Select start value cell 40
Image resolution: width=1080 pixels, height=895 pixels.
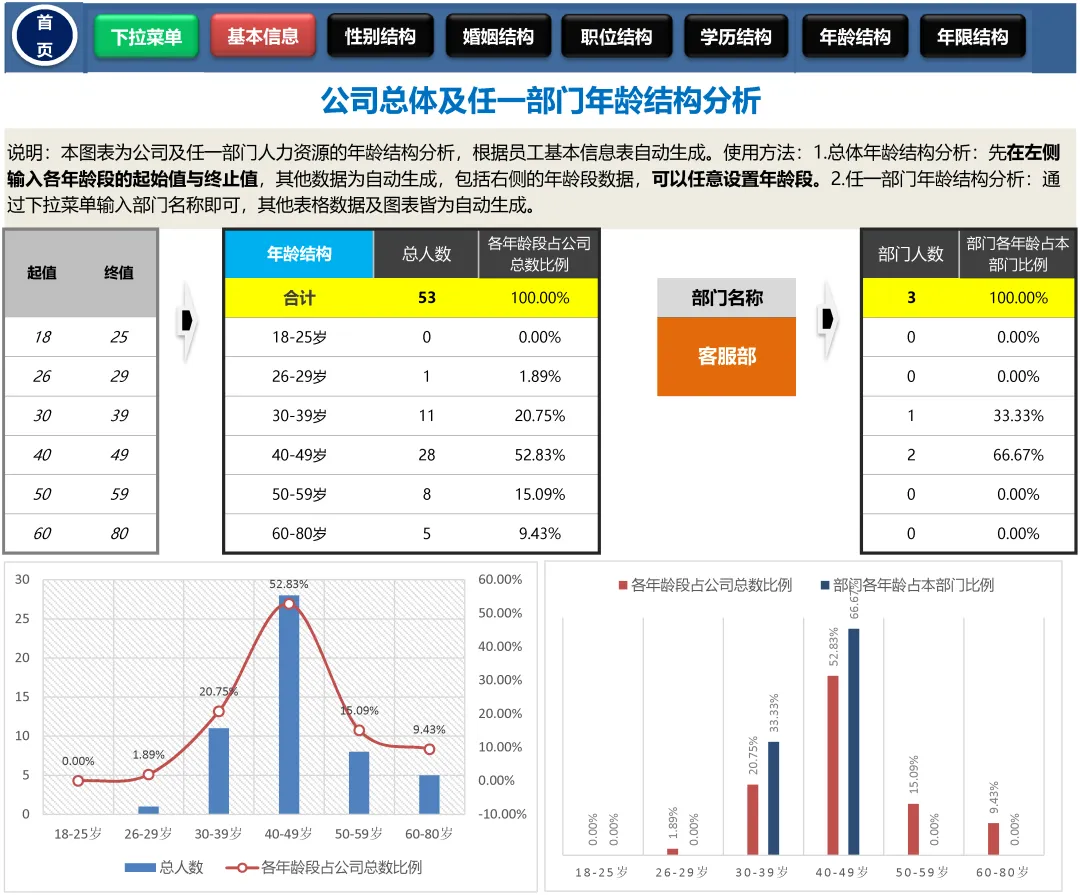coord(43,455)
